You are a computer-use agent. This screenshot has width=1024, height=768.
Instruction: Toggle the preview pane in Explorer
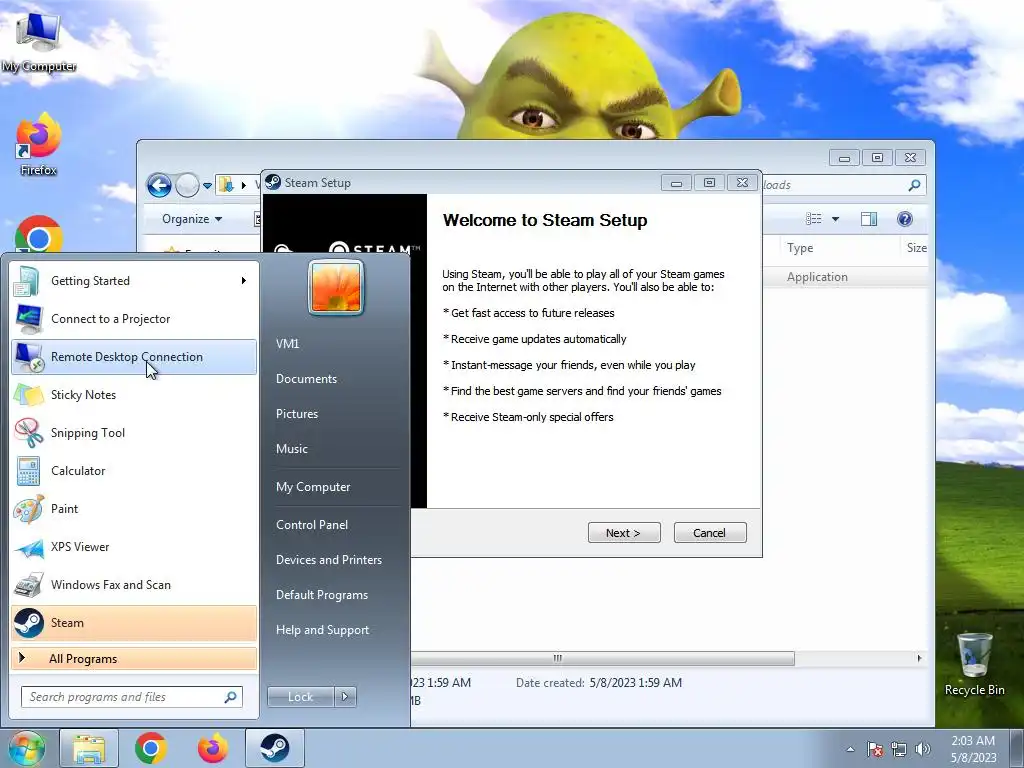pos(869,219)
